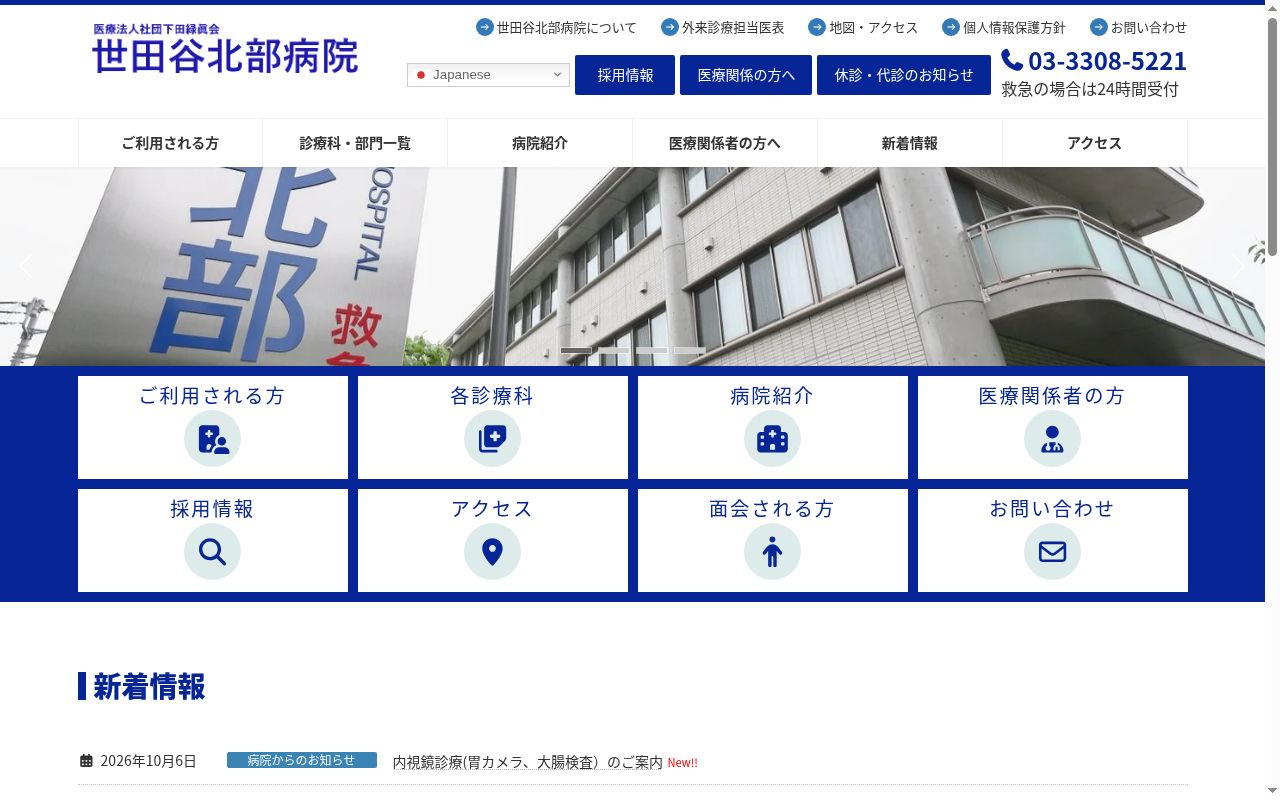Open ご利用される方 in the main navigation
1280x800 pixels.
coord(170,143)
